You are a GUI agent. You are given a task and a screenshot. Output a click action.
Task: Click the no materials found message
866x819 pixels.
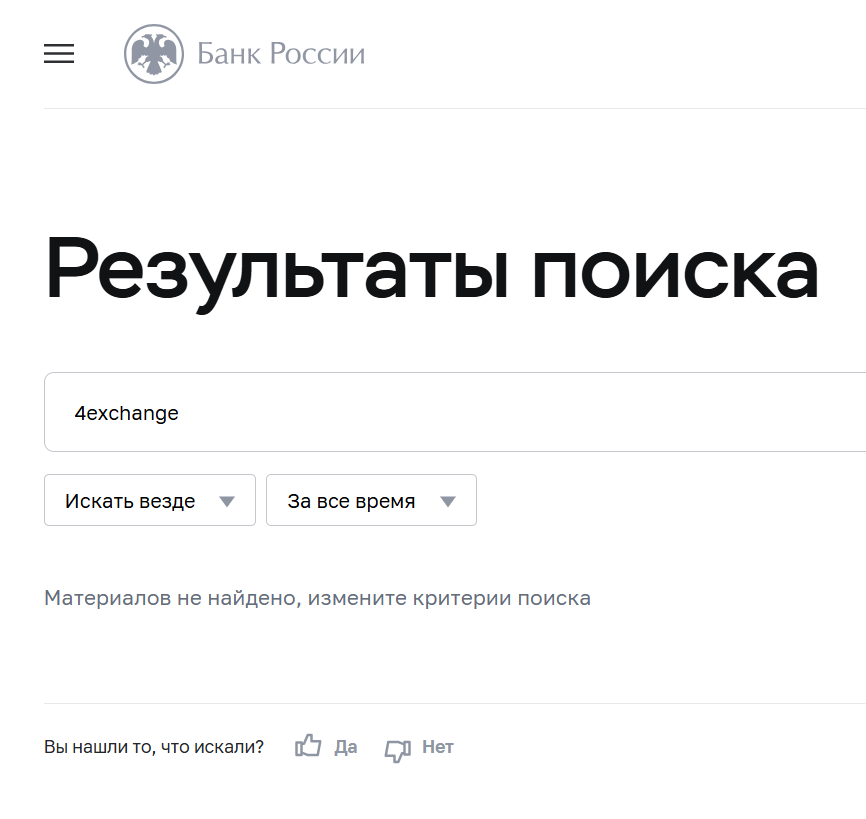[318, 598]
